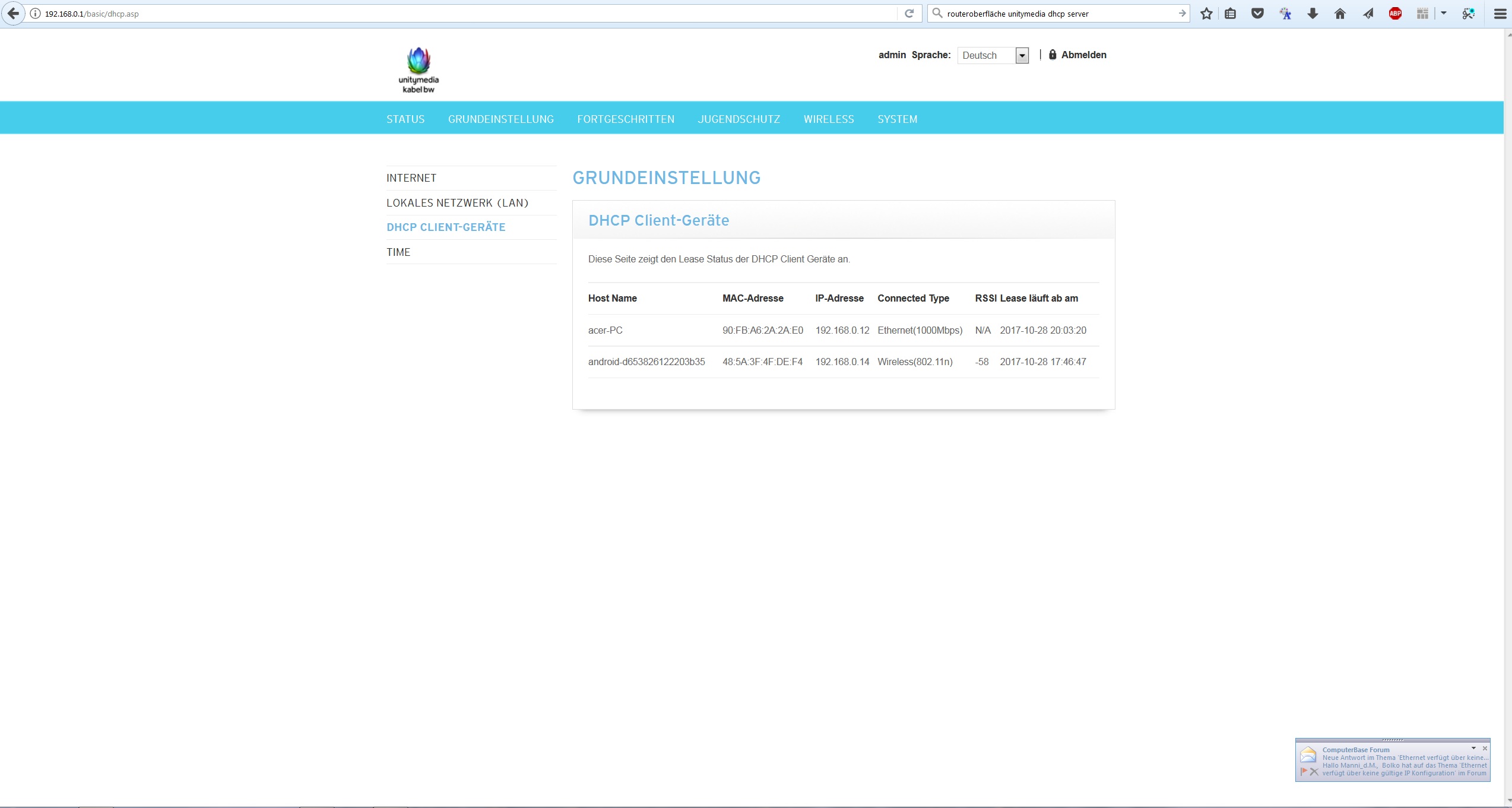Screen dimensions: 1512x808
Task: Expand the toolbar dropdown arrow beside grid icon
Action: [1444, 13]
